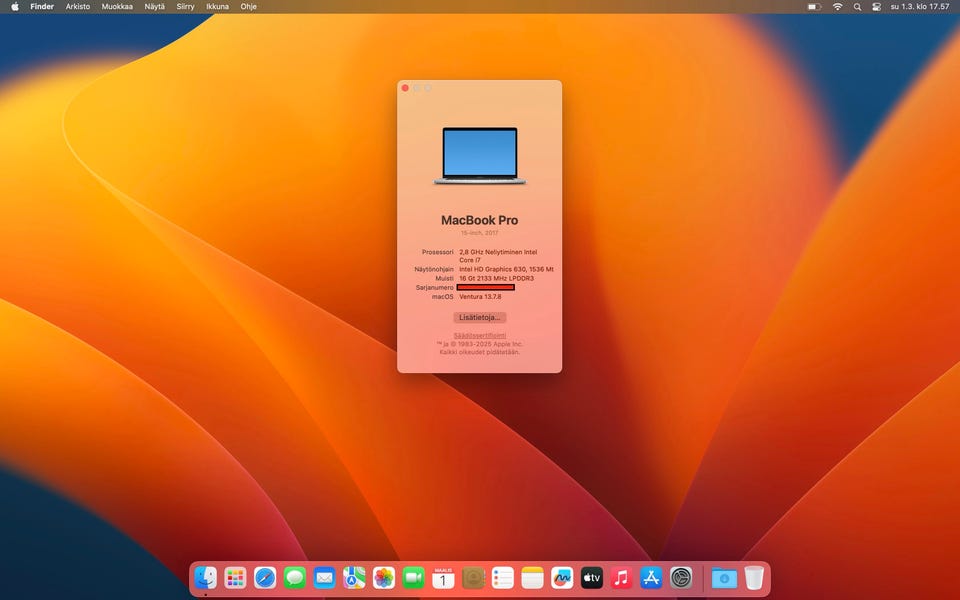Launch Safari from the dock
Image resolution: width=960 pixels, height=600 pixels.
tap(265, 577)
